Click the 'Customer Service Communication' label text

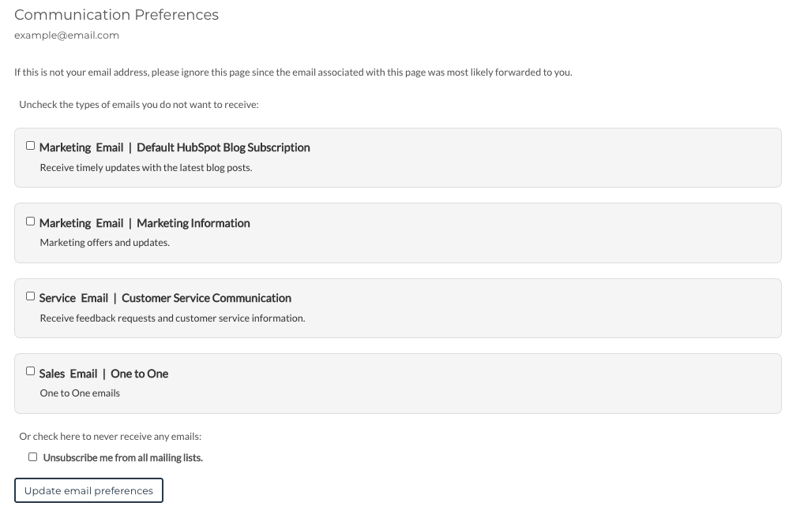(206, 298)
